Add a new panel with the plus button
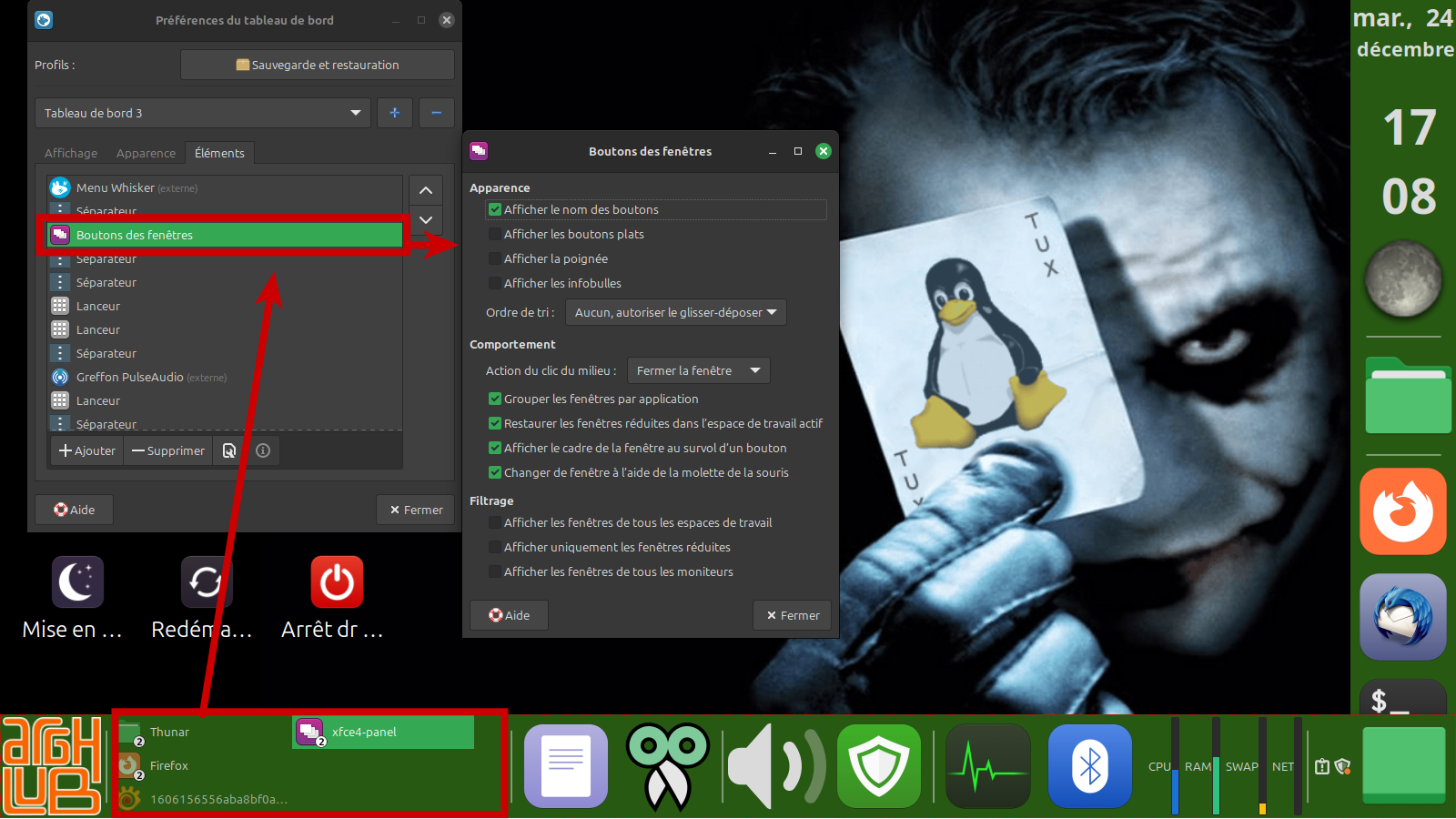 click(x=395, y=113)
